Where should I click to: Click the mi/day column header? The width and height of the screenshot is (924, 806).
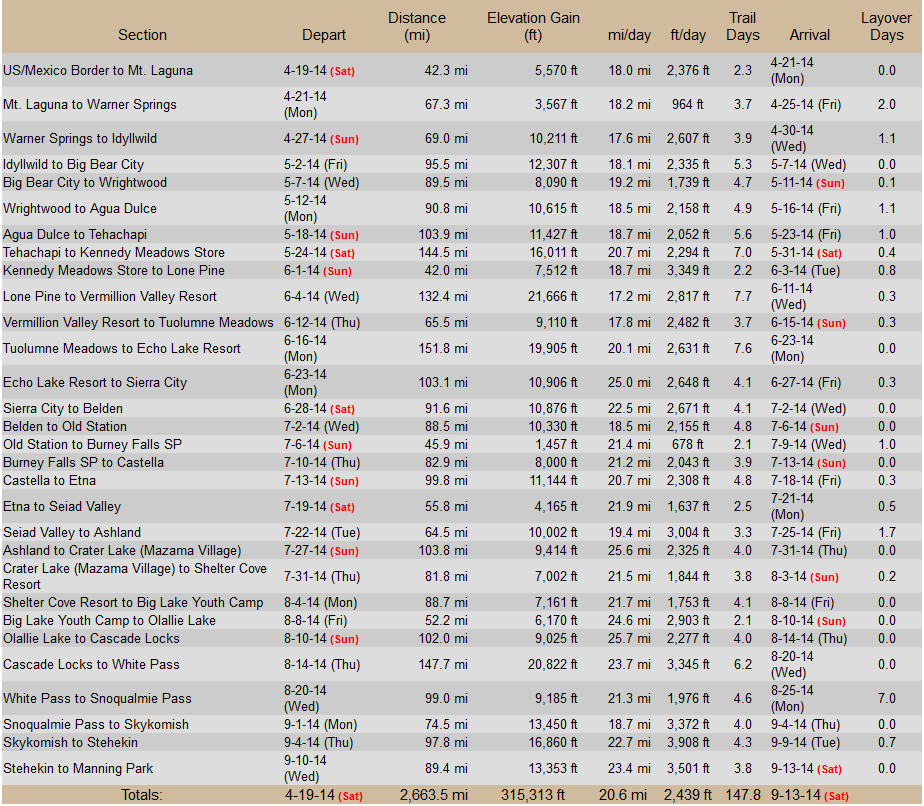coord(629,35)
